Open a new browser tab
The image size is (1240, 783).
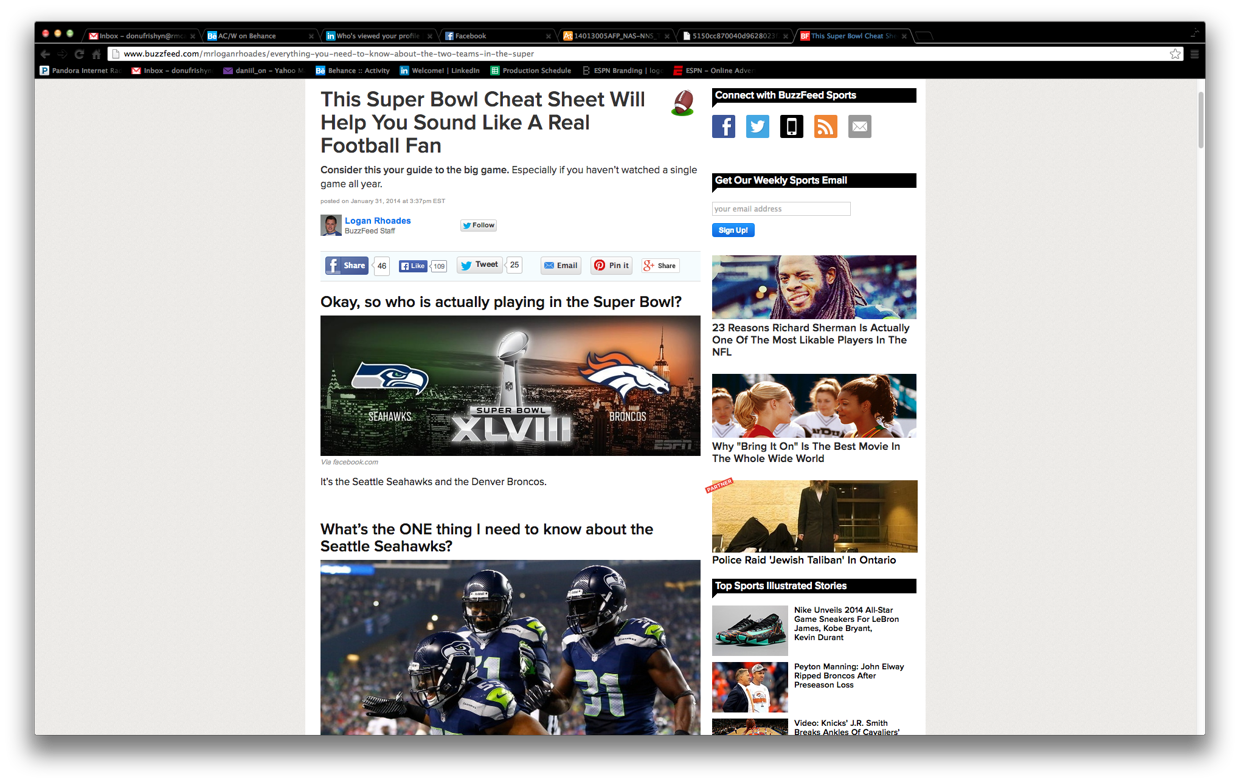[925, 36]
